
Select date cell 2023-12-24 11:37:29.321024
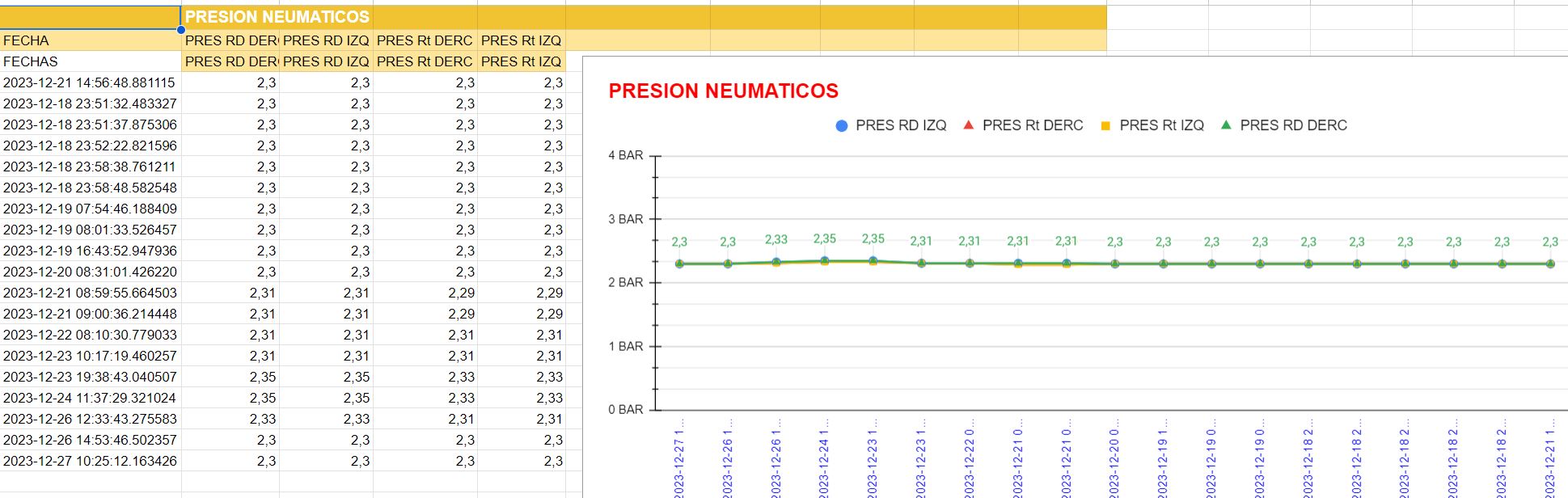point(90,398)
